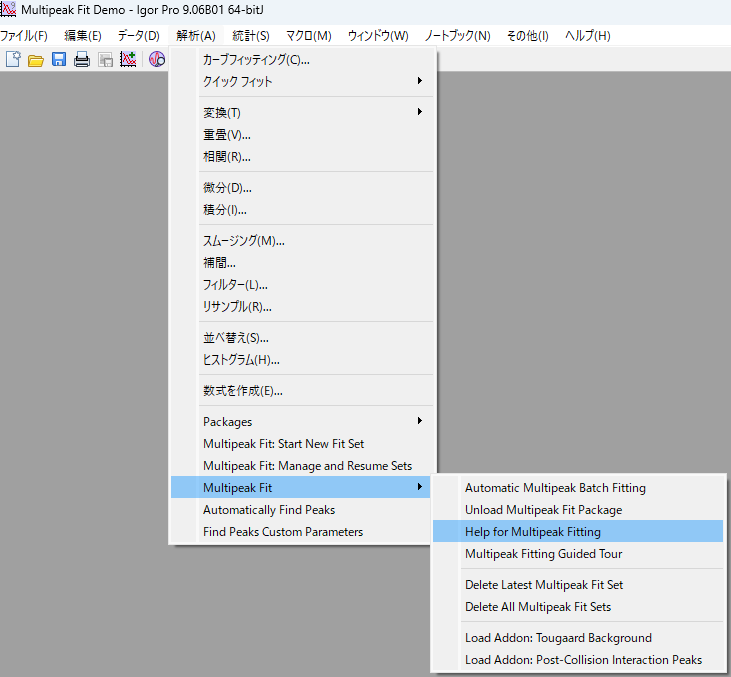731x677 pixels.
Task: Select 微分(D)... menu entry
Action: point(302,187)
